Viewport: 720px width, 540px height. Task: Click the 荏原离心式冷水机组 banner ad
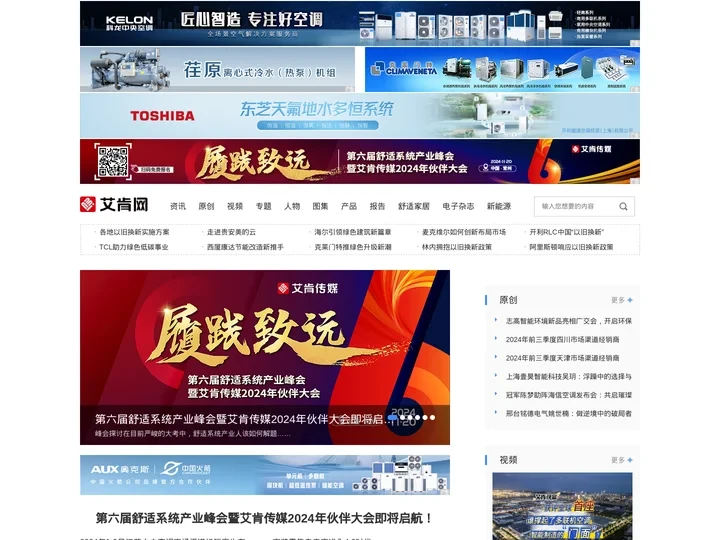tap(217, 69)
